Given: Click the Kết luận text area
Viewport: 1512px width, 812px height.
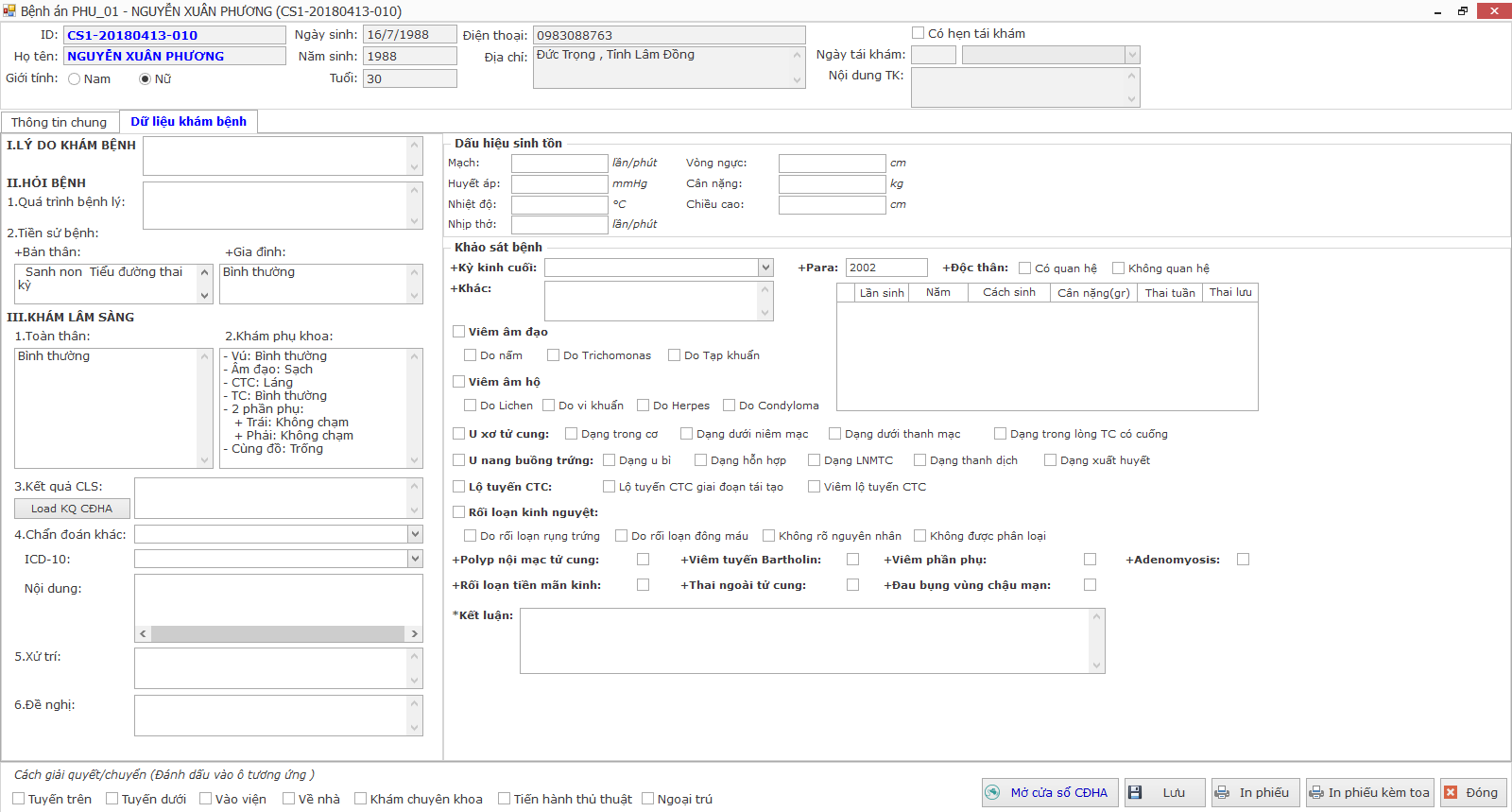Looking at the screenshot, I should click(x=812, y=641).
